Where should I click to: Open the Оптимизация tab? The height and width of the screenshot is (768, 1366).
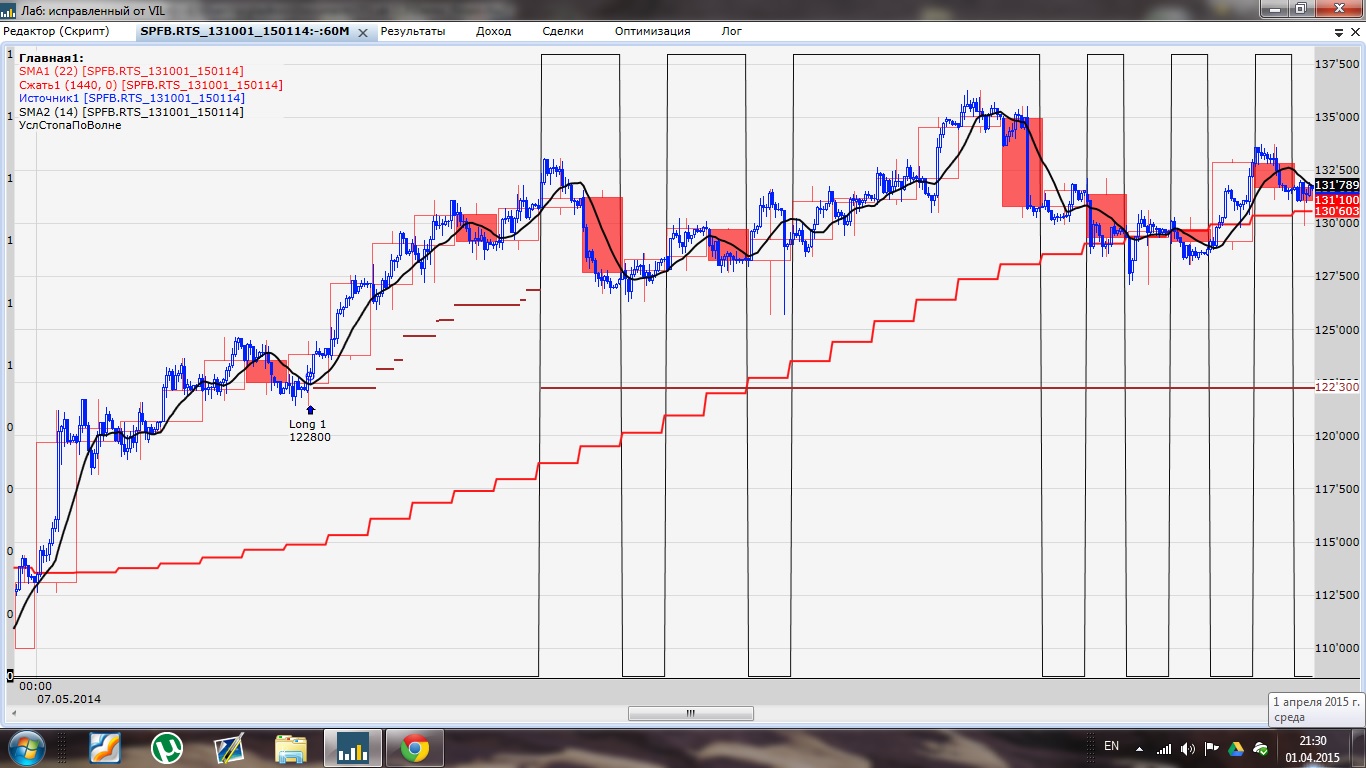click(x=652, y=31)
